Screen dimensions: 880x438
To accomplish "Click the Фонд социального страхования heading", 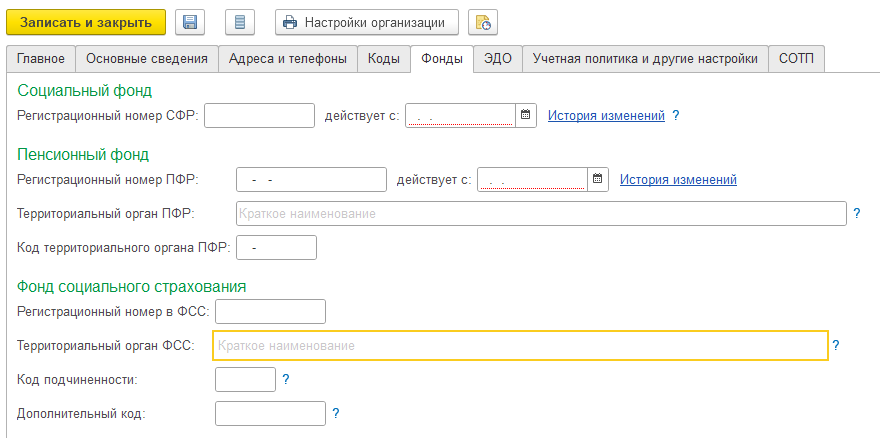I will [132, 287].
